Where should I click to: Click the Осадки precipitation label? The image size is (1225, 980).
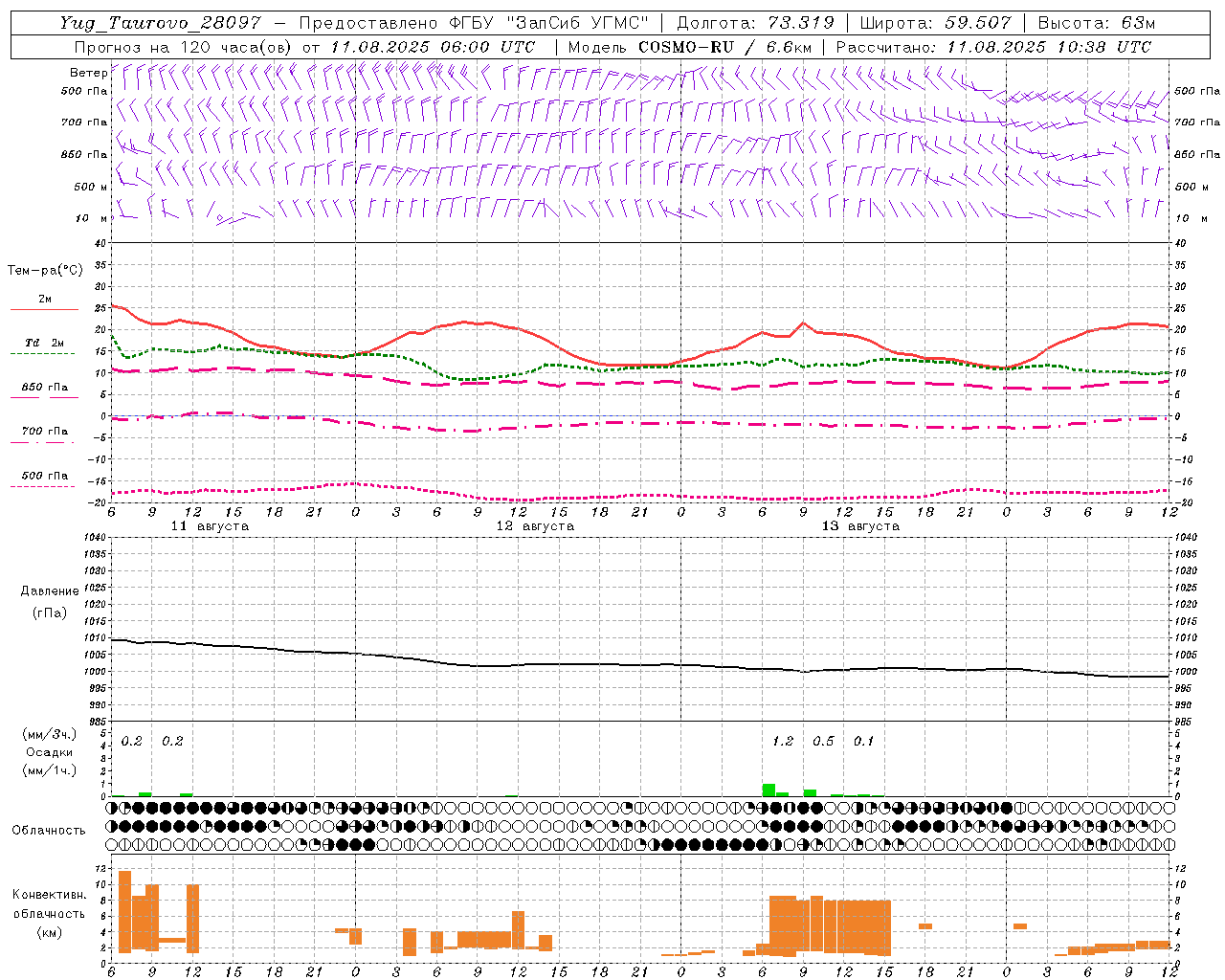click(50, 752)
